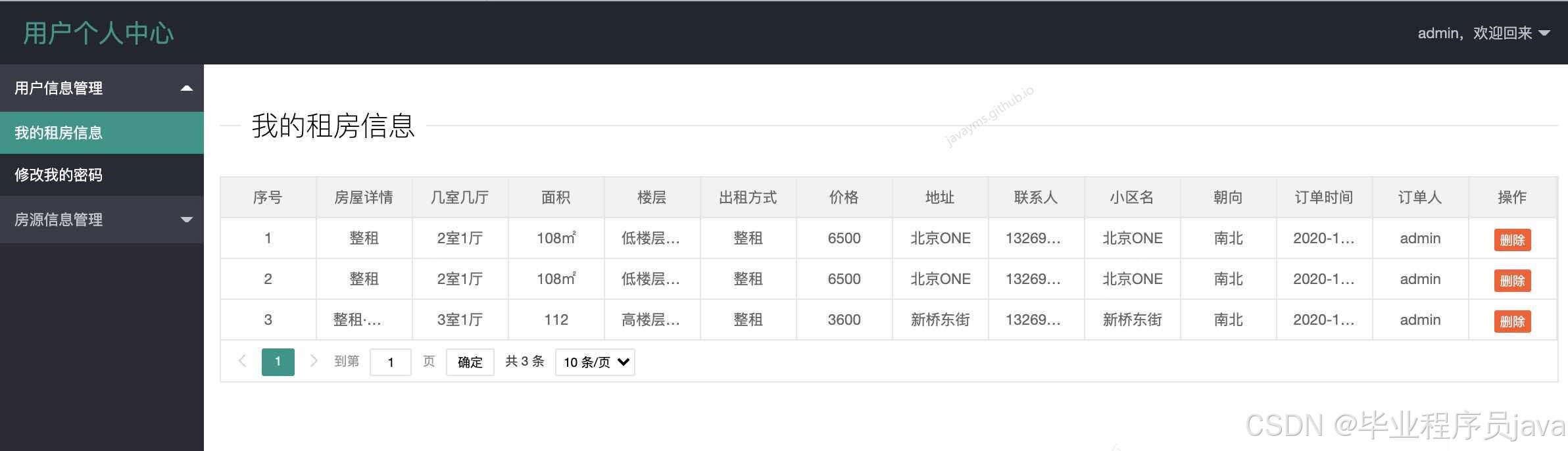The image size is (1568, 451).
Task: Click 北京ONE address in row 1
Action: coord(940,238)
